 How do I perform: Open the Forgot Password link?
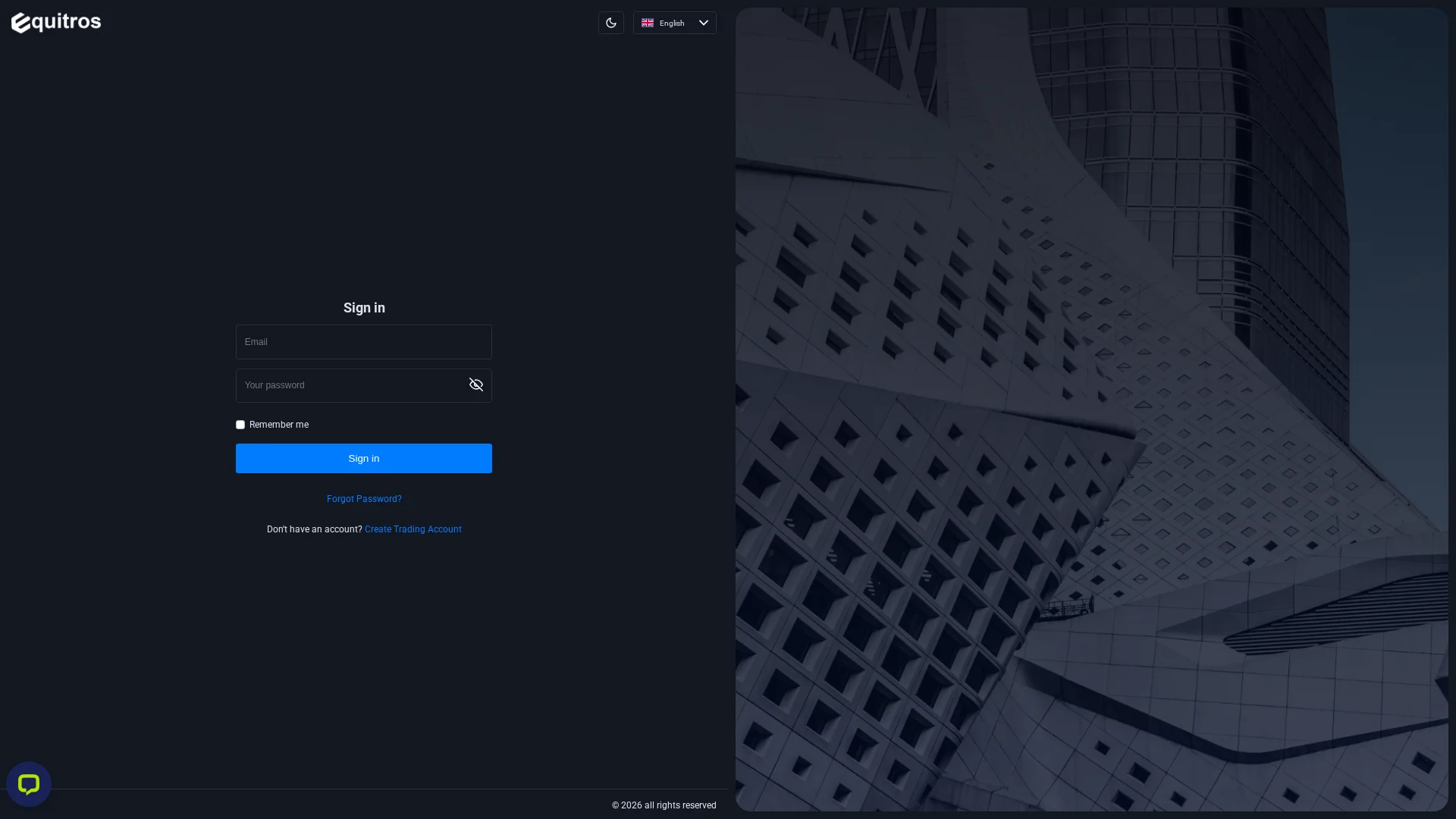[364, 499]
